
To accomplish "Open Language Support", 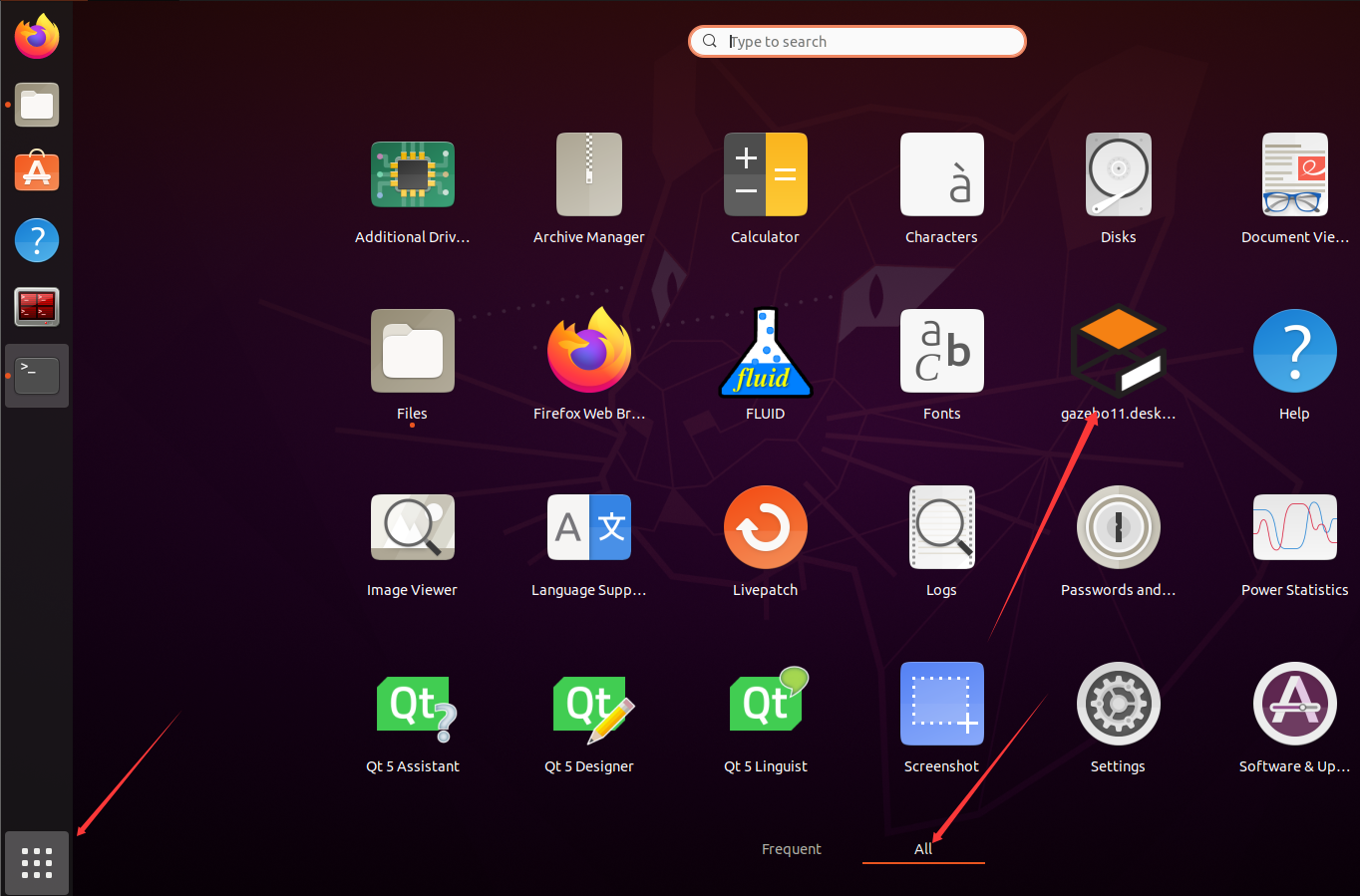I will pyautogui.click(x=589, y=527).
